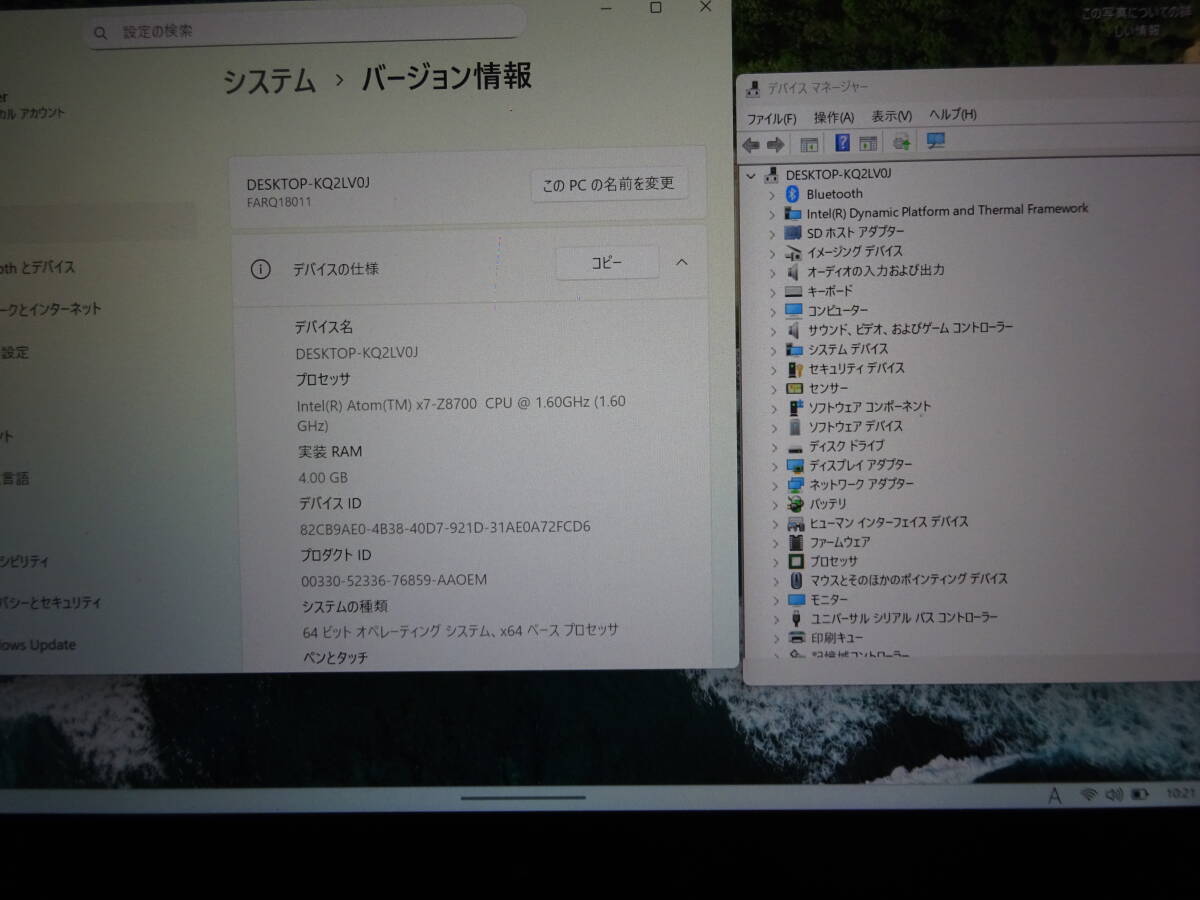Open Help via the blue question-mark icon
The height and width of the screenshot is (900, 1200).
(x=842, y=143)
